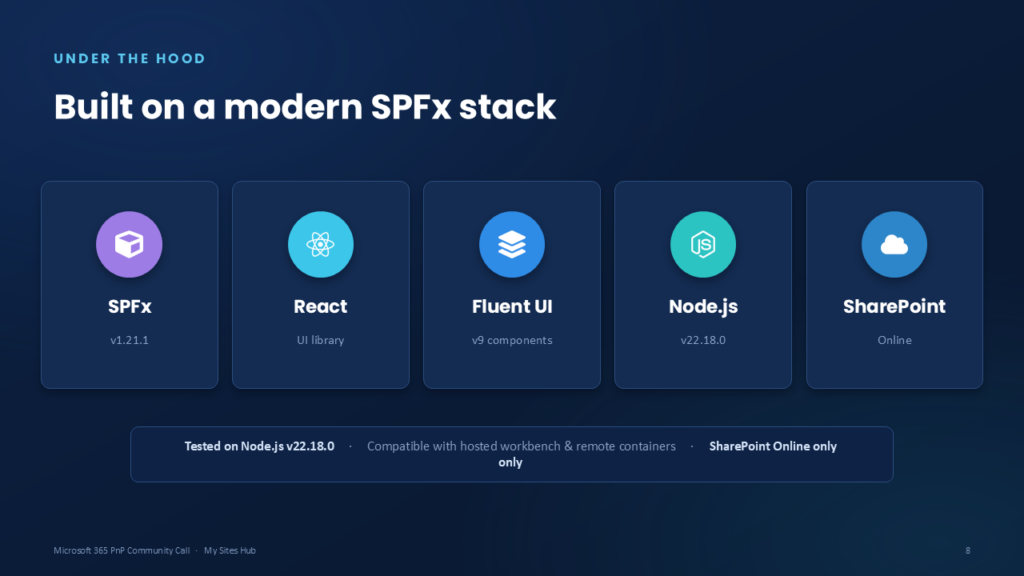1024x576 pixels.
Task: Click the React atom icon
Action: click(321, 244)
